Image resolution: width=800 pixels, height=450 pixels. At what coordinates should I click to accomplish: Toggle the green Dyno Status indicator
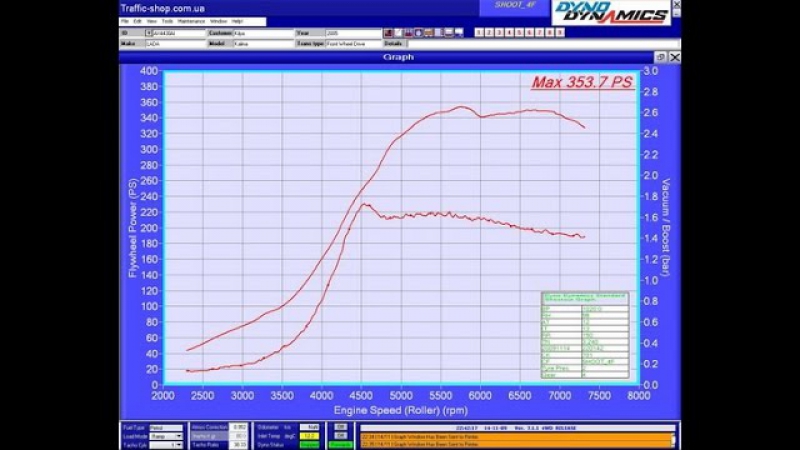pos(309,443)
